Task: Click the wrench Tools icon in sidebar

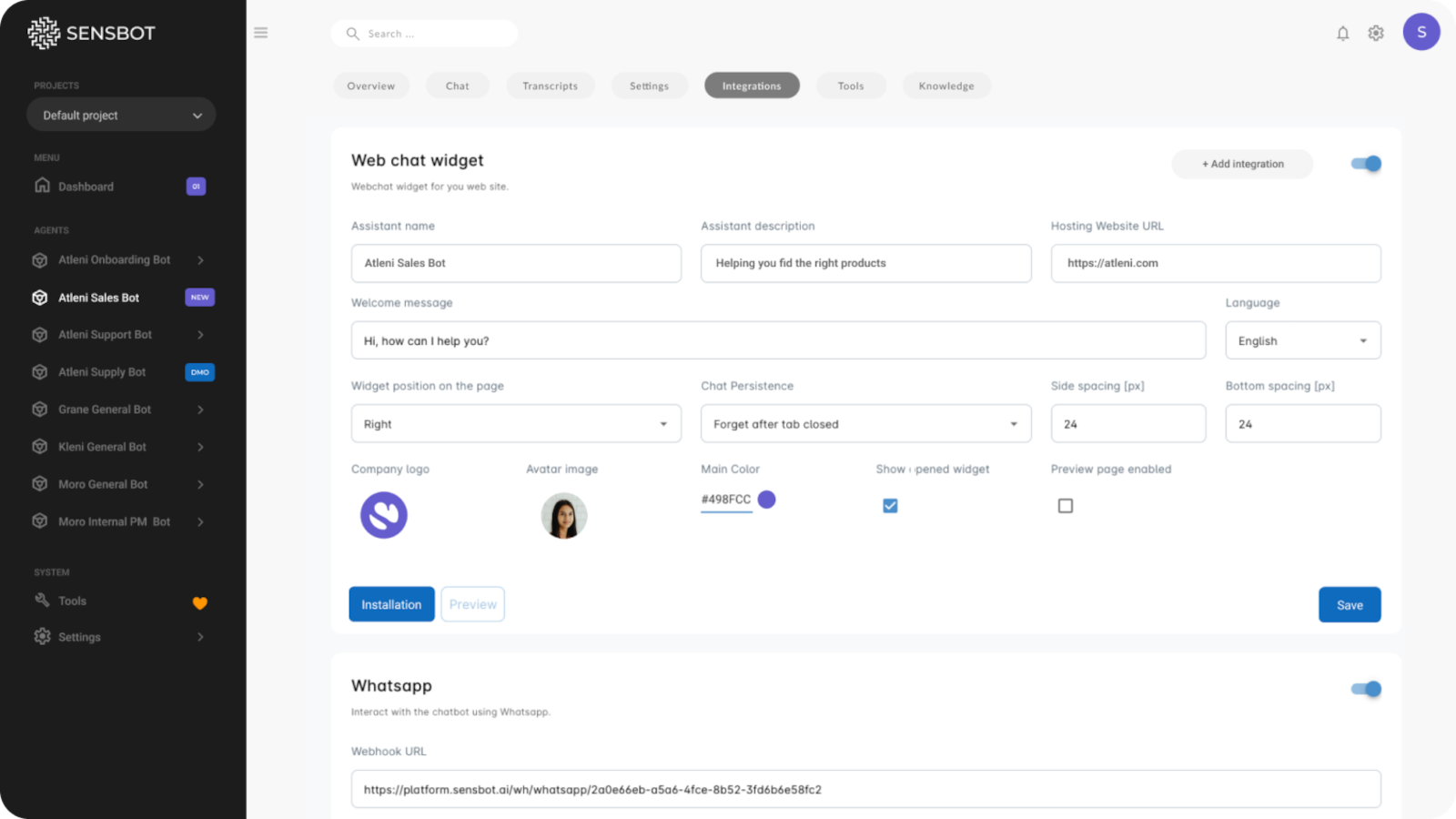Action: (x=42, y=601)
